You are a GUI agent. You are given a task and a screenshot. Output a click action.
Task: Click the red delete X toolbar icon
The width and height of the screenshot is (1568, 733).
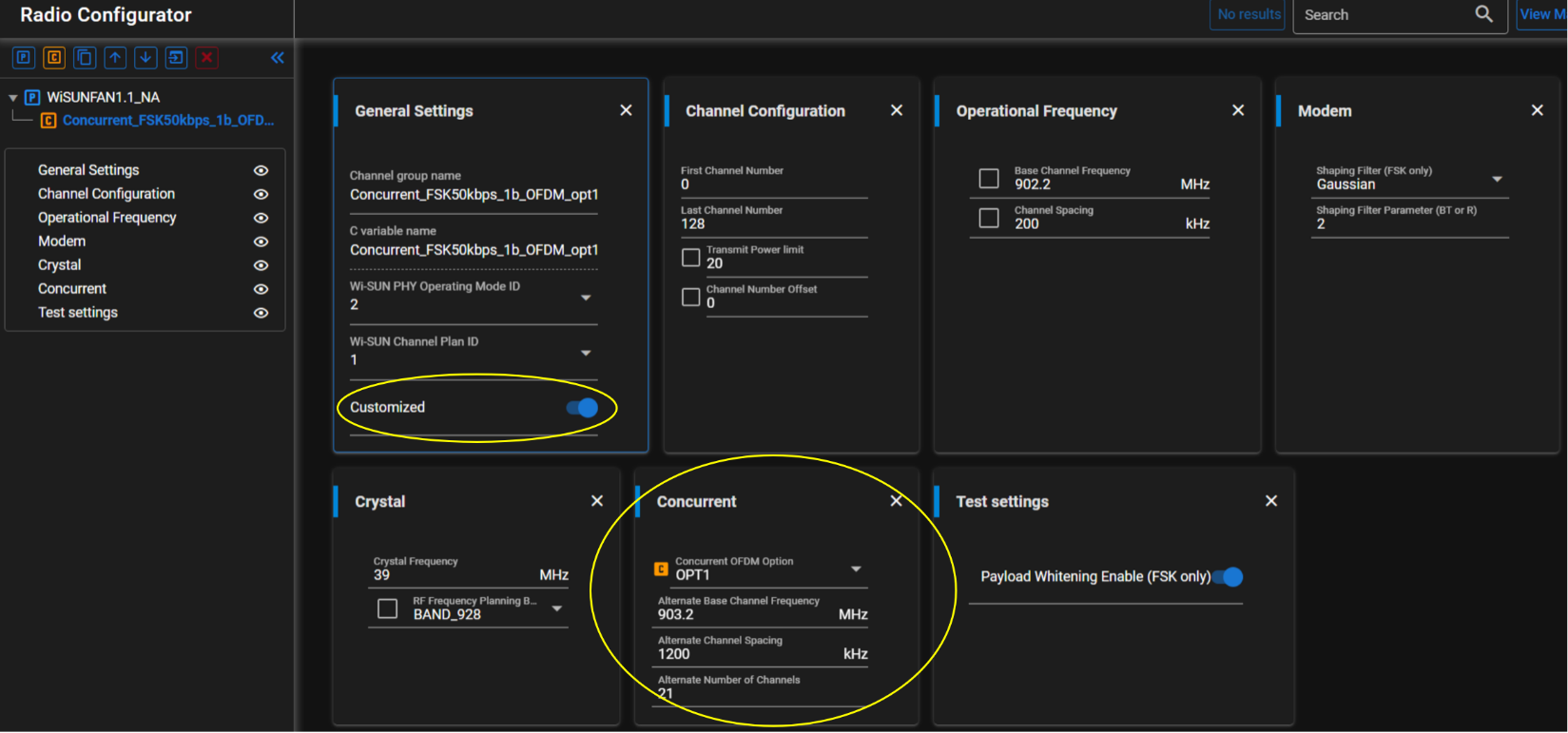[x=206, y=58]
